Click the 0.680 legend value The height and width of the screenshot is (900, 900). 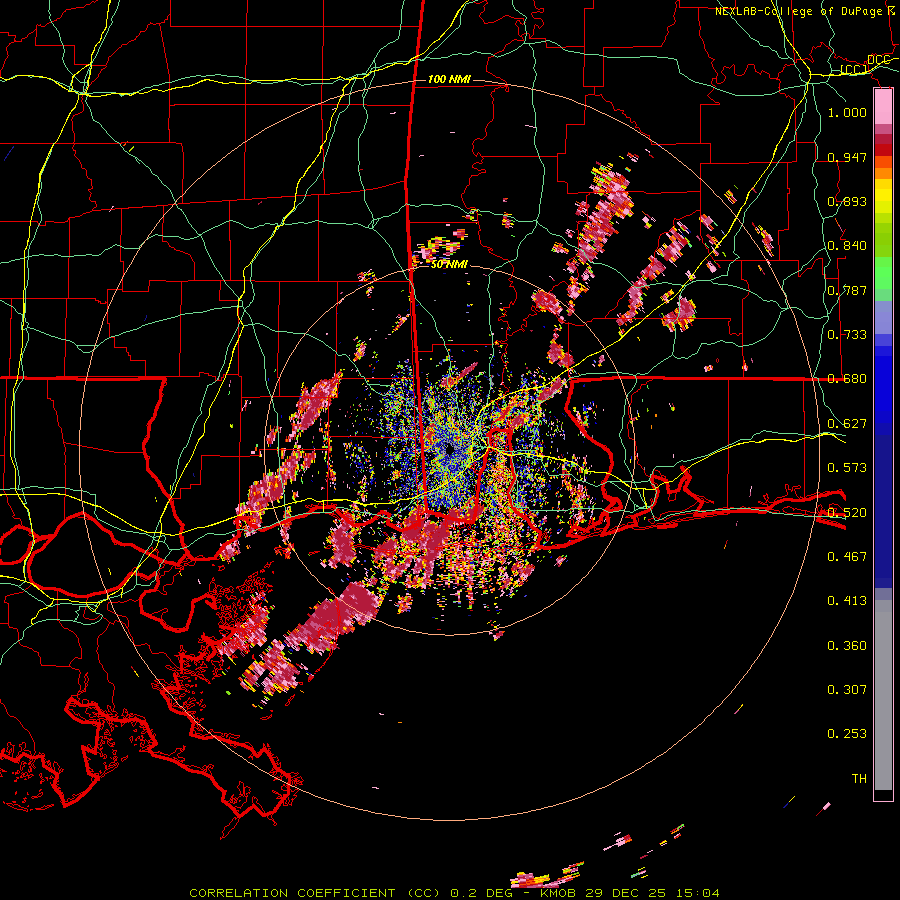(847, 379)
